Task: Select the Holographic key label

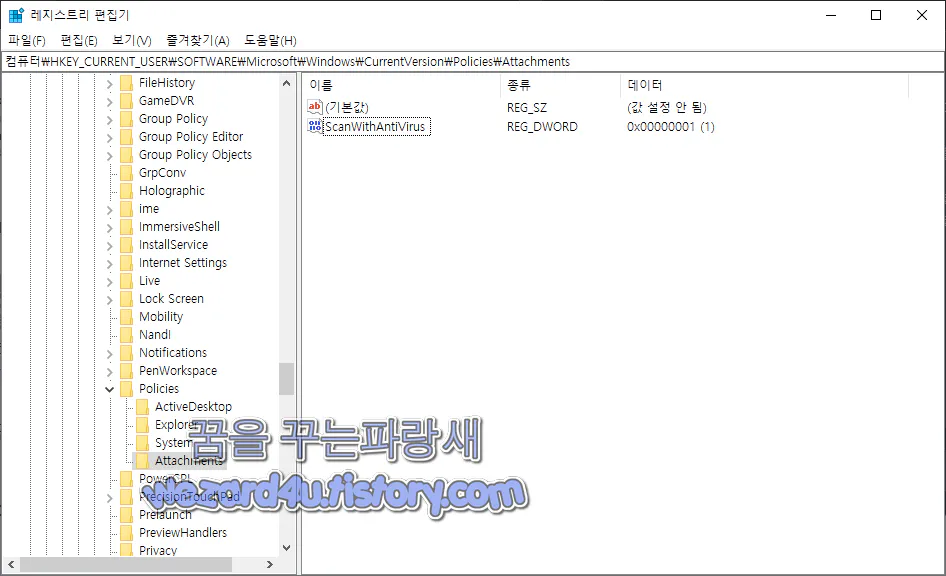Action: 172,191
